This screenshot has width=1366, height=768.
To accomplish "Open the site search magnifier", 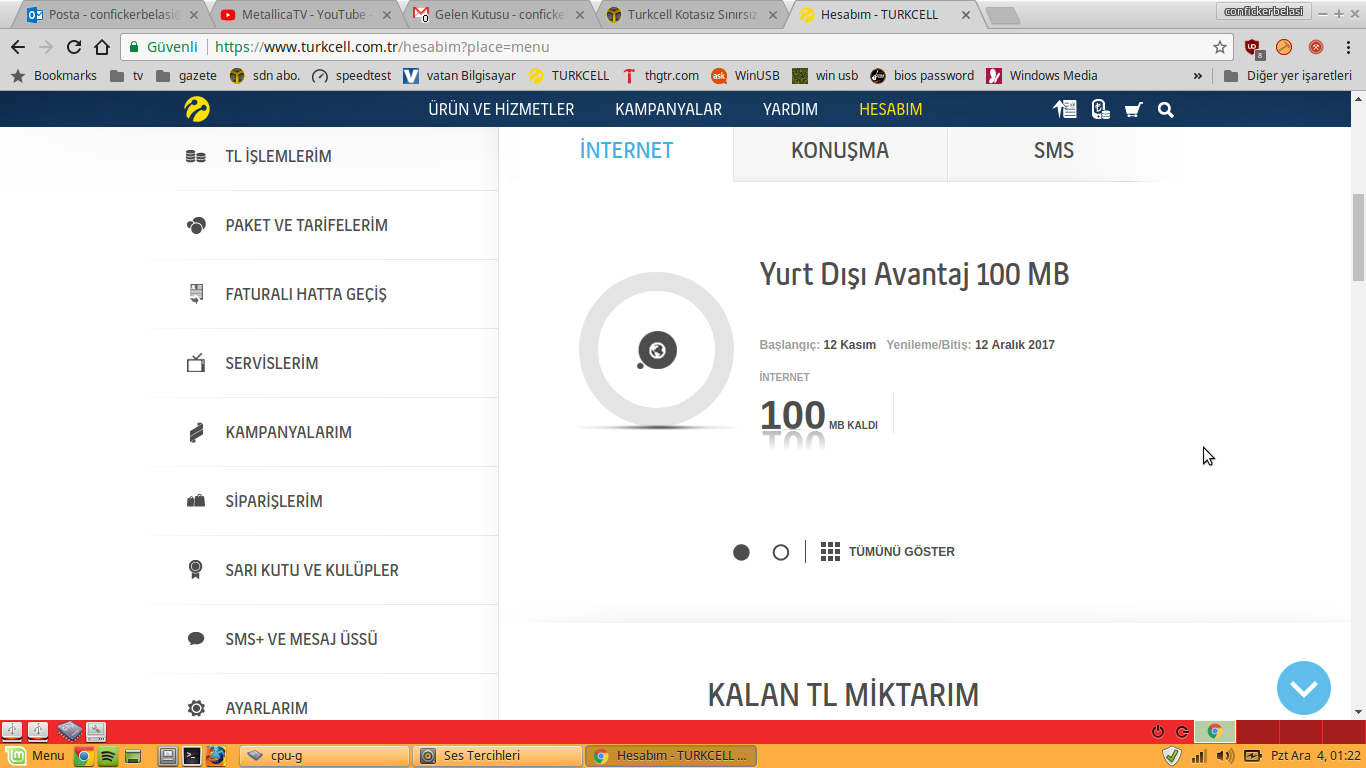I will (x=1165, y=110).
